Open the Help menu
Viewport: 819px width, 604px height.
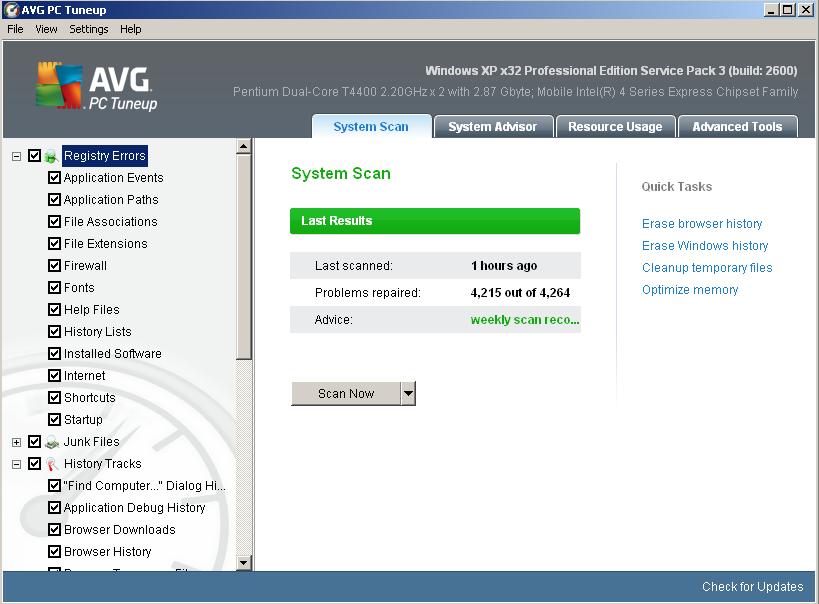131,29
